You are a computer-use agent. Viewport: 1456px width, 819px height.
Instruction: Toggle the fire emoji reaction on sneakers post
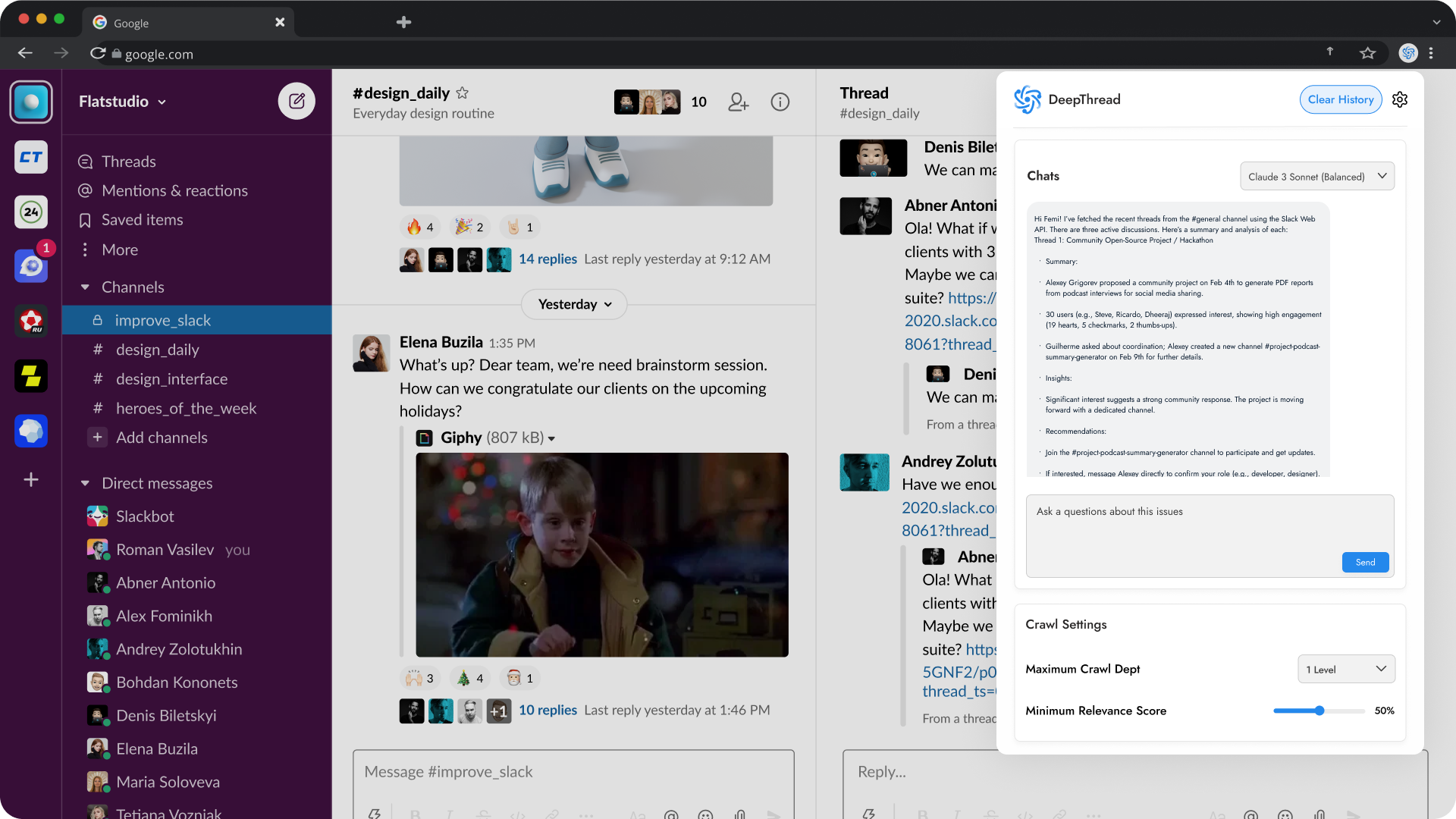(420, 226)
